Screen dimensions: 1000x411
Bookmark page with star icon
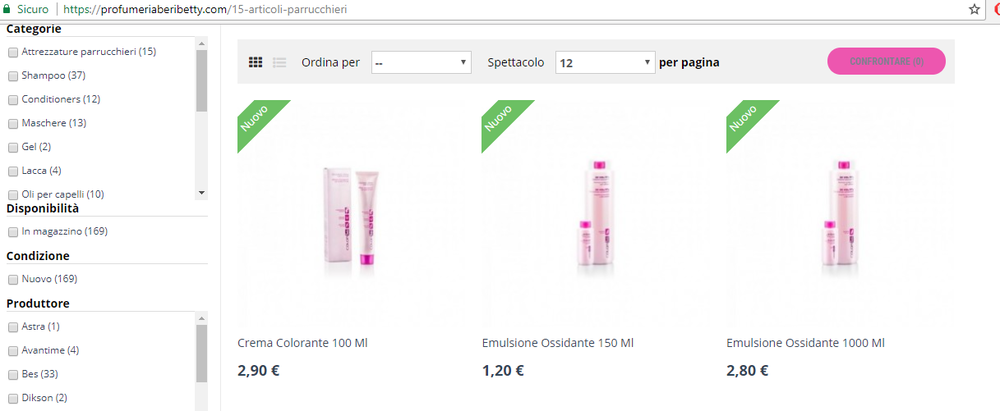click(974, 10)
